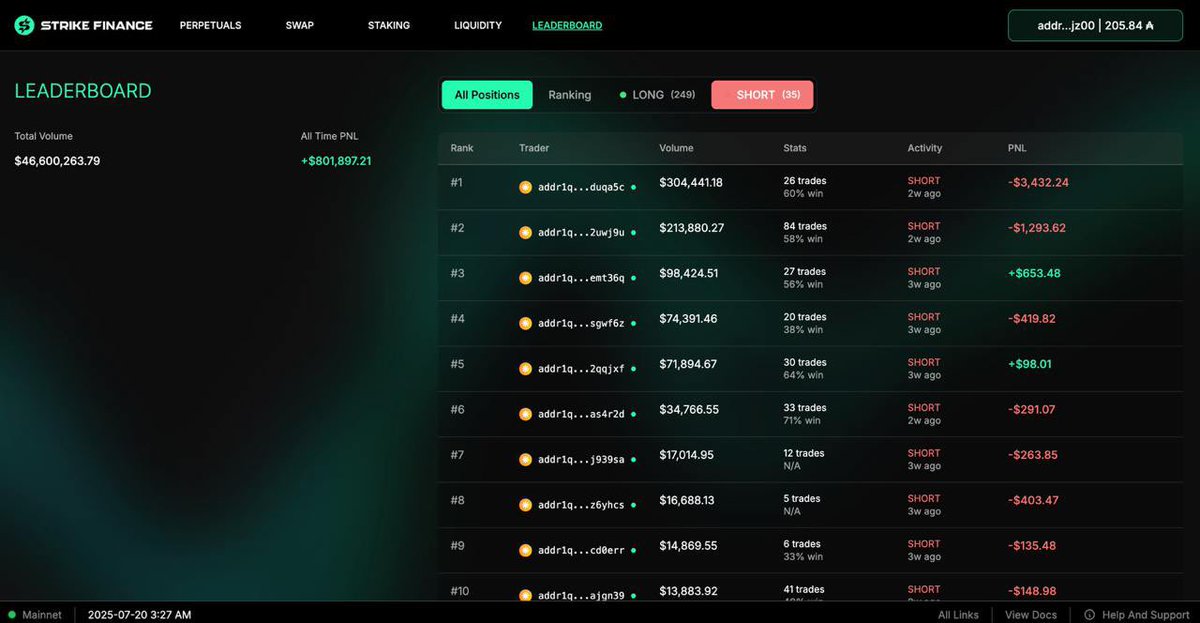Click the Mainnet network label
Screen dimensions: 1200x623
[42, 615]
